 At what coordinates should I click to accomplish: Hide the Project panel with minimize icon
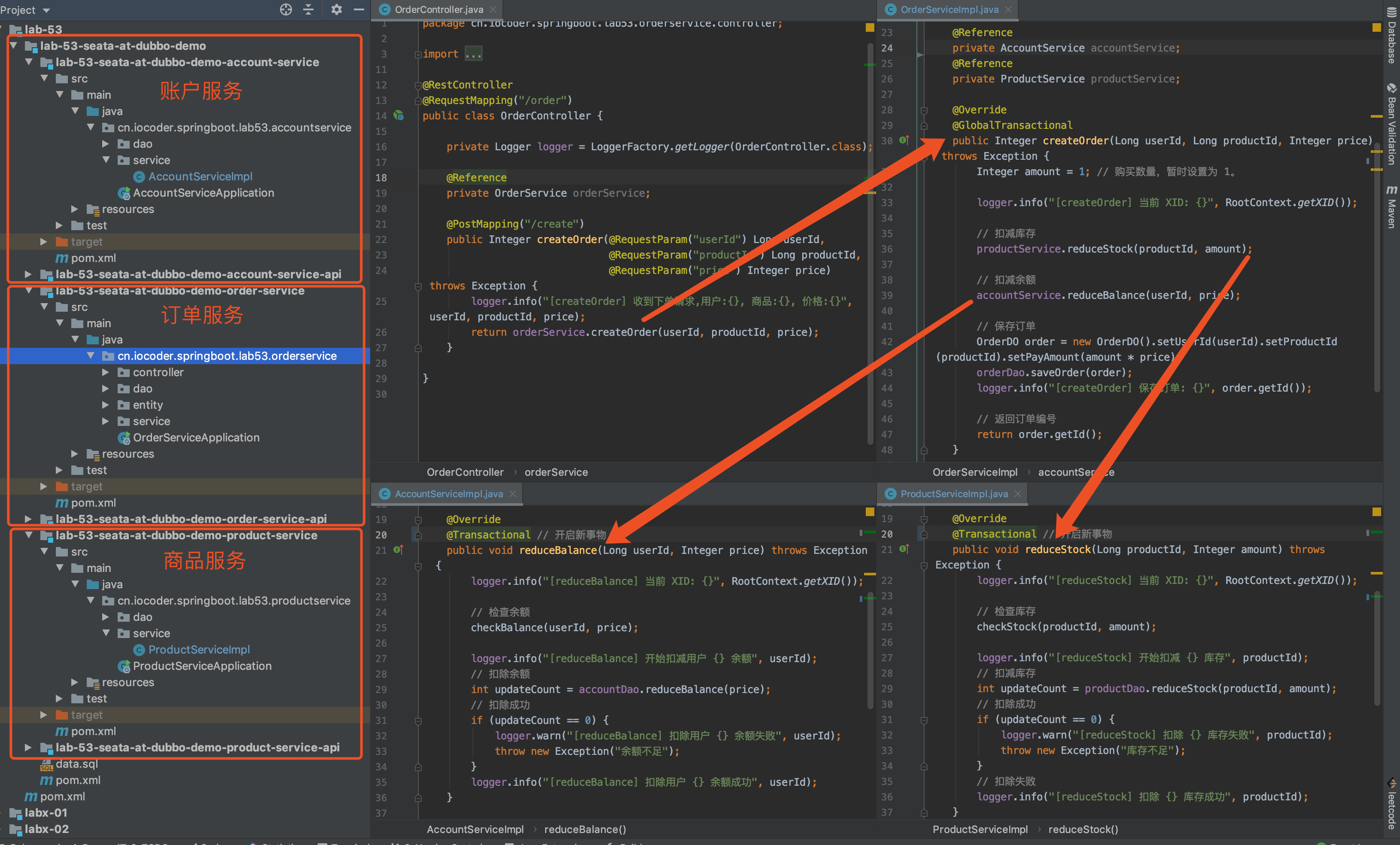coord(359,9)
